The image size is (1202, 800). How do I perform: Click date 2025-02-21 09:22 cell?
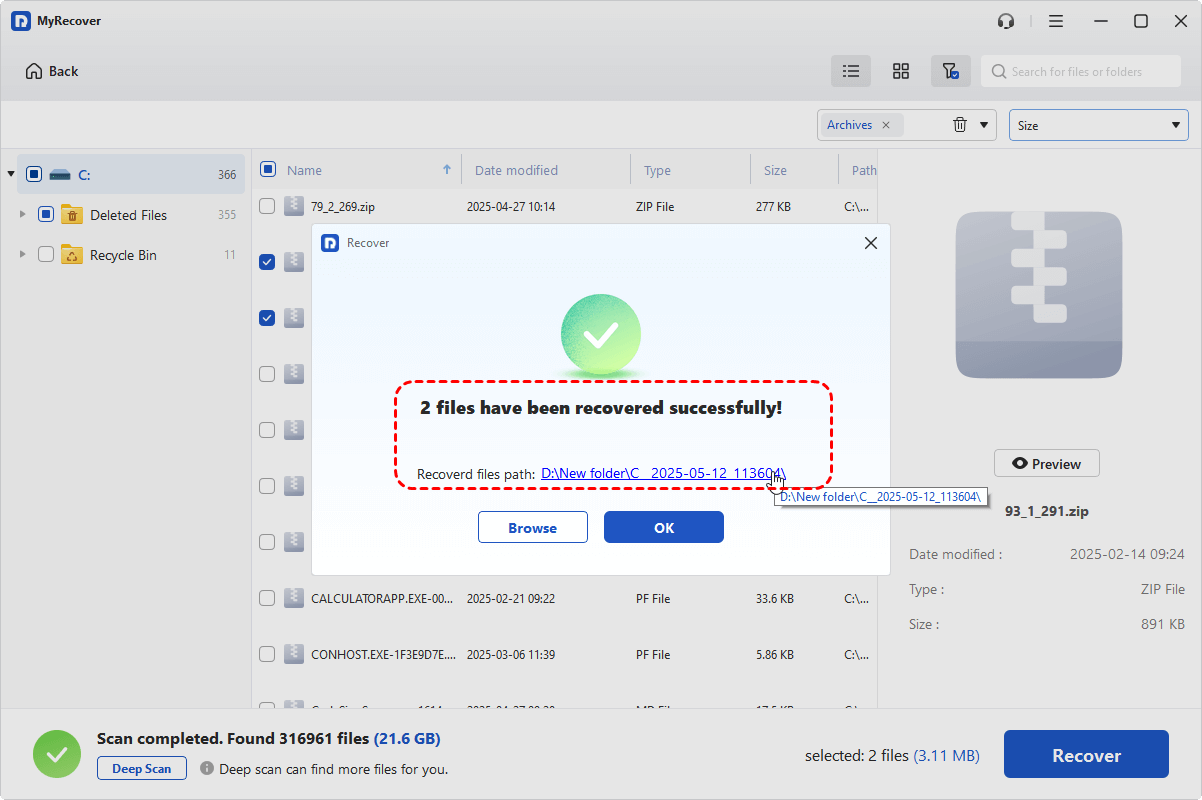pos(511,599)
